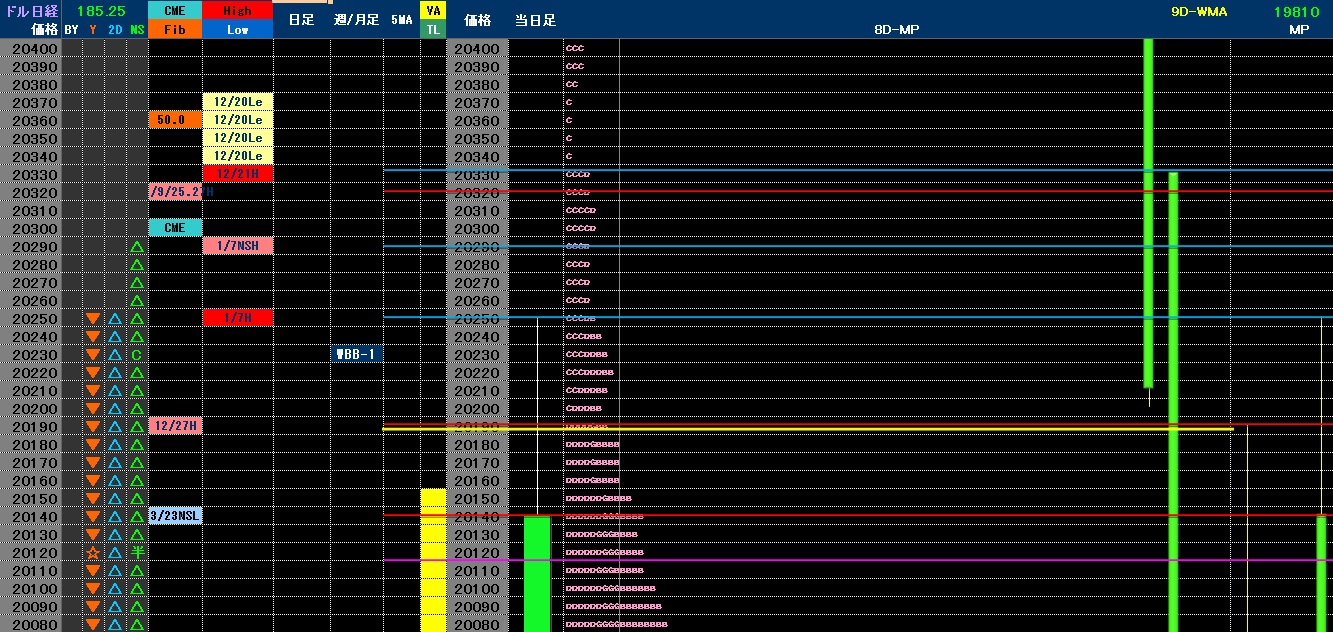This screenshot has height=632, width=1333.
Task: Click the green NS triangle in row 20190
Action: tap(137, 427)
